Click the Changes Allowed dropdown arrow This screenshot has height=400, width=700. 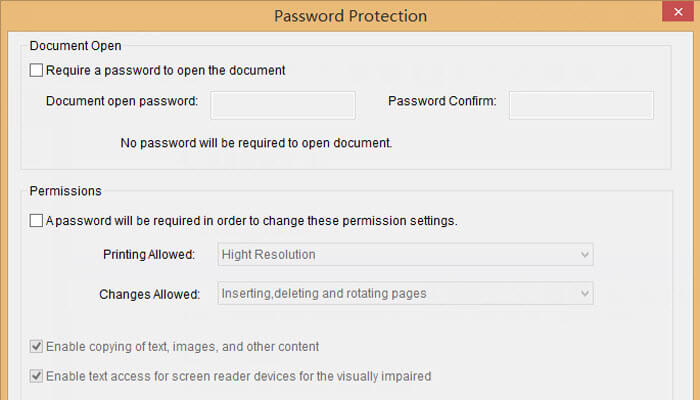click(x=584, y=294)
